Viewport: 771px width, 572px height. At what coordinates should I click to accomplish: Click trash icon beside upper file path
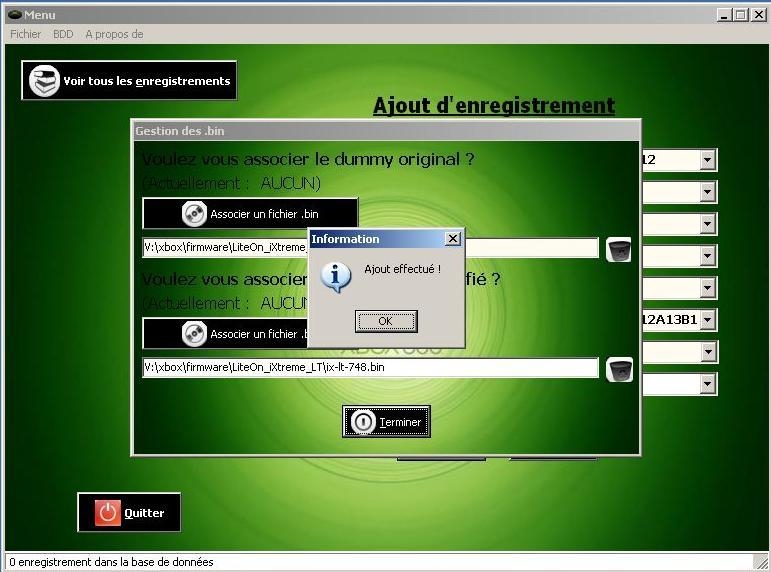[x=619, y=249]
